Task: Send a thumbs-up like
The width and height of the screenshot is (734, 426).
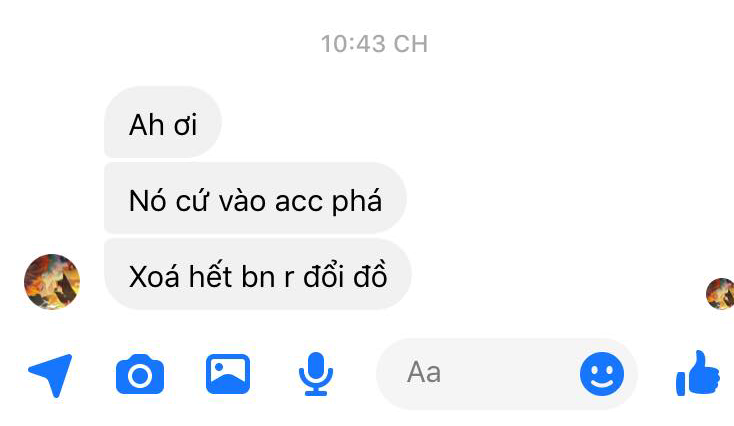Action: click(698, 373)
